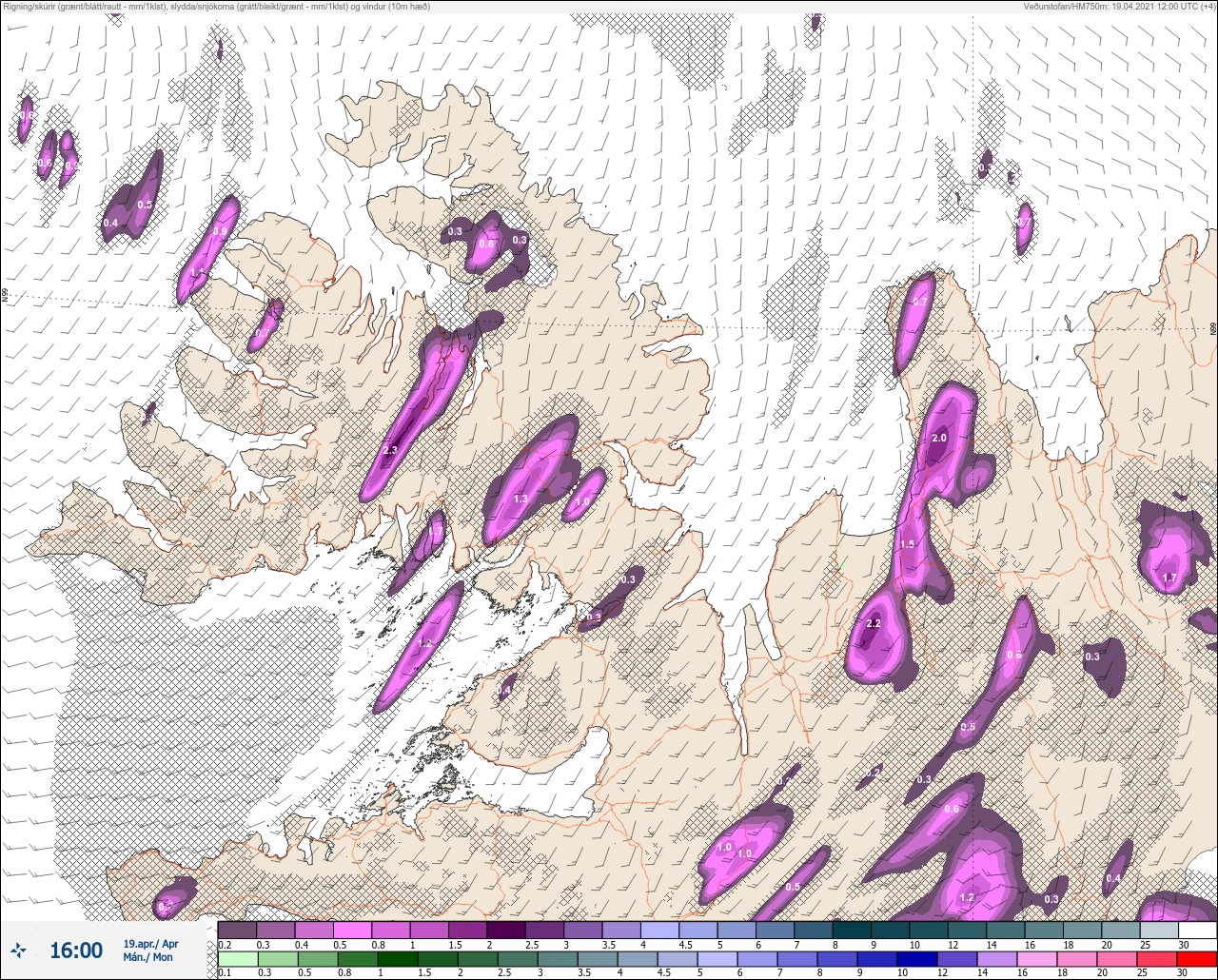1218x980 pixels.
Task: Click the 0.1 label in the bottom legend row
Action: point(225,973)
